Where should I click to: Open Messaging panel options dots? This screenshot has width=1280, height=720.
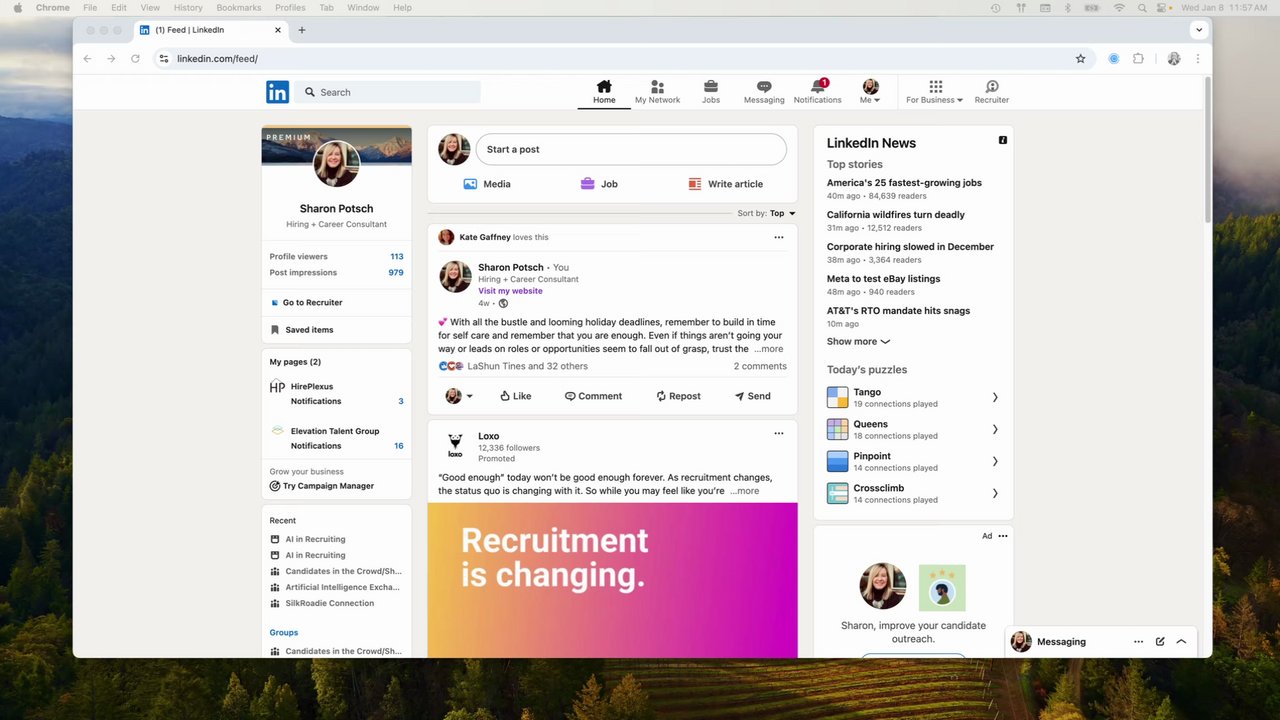coord(1138,642)
